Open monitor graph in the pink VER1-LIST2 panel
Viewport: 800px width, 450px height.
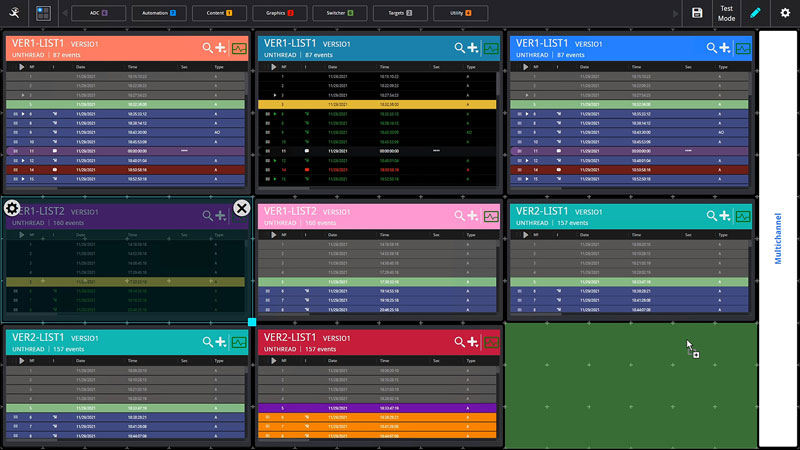pos(491,216)
